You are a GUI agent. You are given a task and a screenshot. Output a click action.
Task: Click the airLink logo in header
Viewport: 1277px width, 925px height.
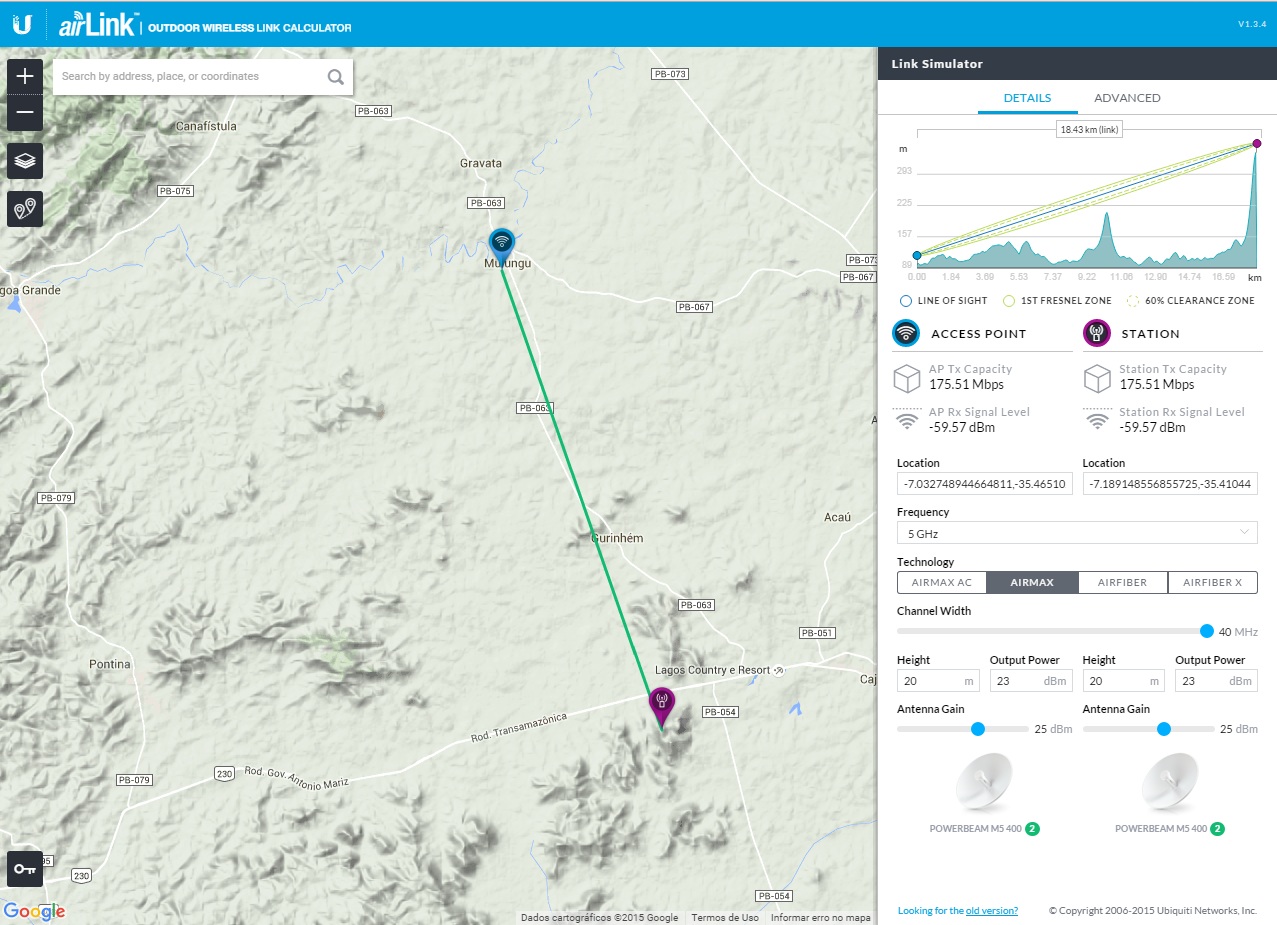click(x=98, y=25)
